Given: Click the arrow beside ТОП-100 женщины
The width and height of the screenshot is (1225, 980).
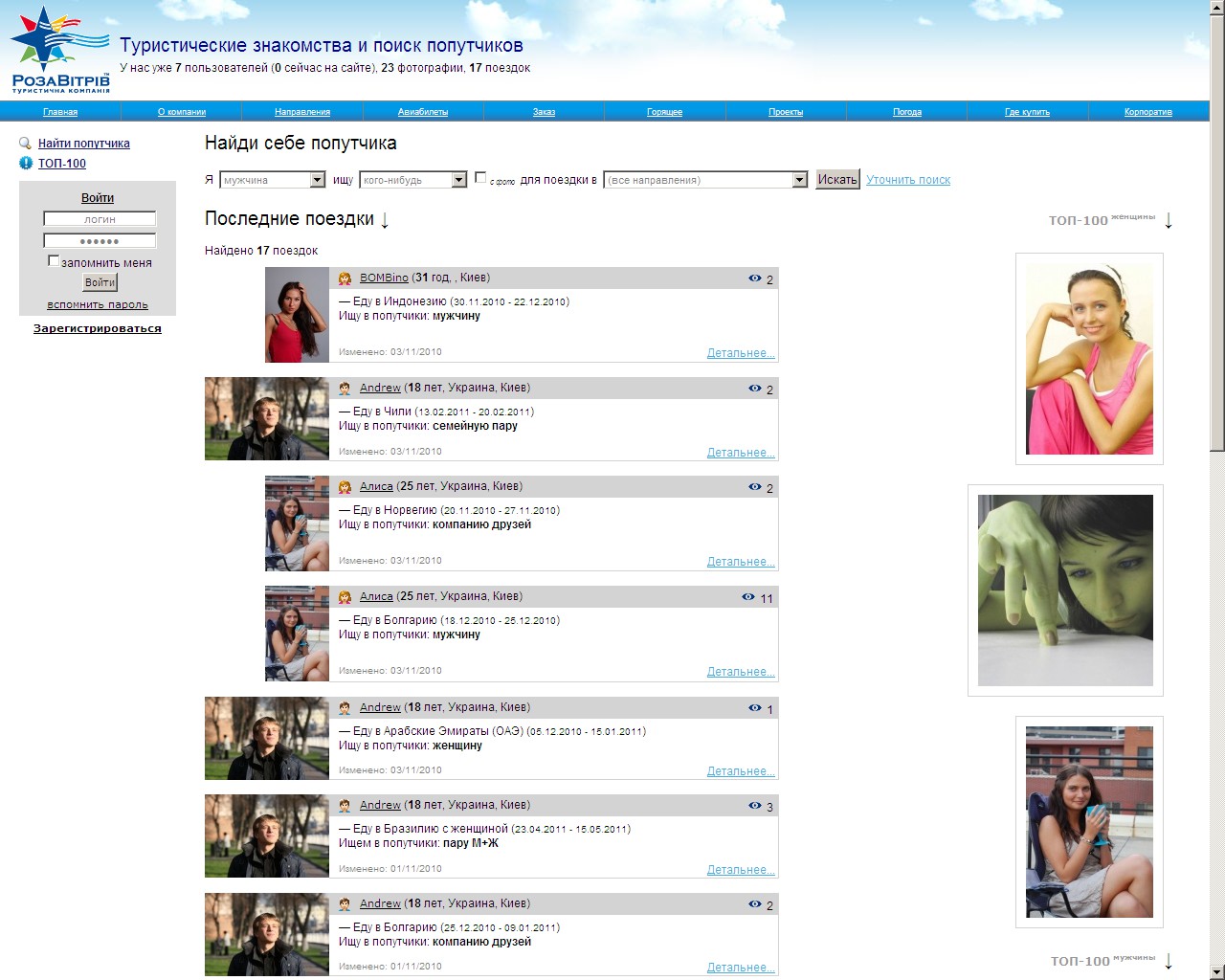Looking at the screenshot, I should click(1169, 220).
